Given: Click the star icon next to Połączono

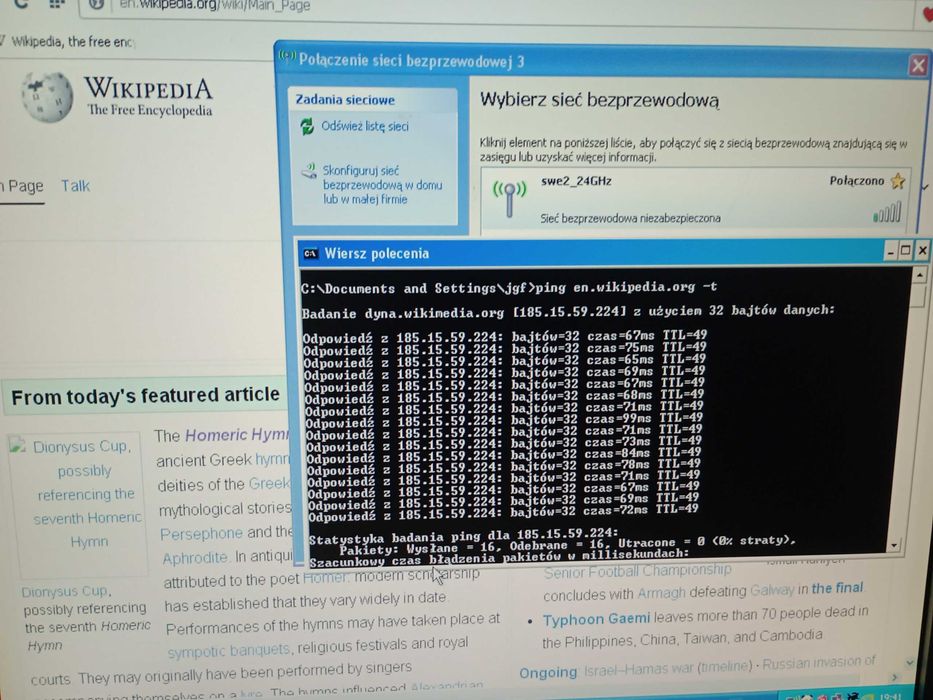Looking at the screenshot, I should [x=897, y=181].
